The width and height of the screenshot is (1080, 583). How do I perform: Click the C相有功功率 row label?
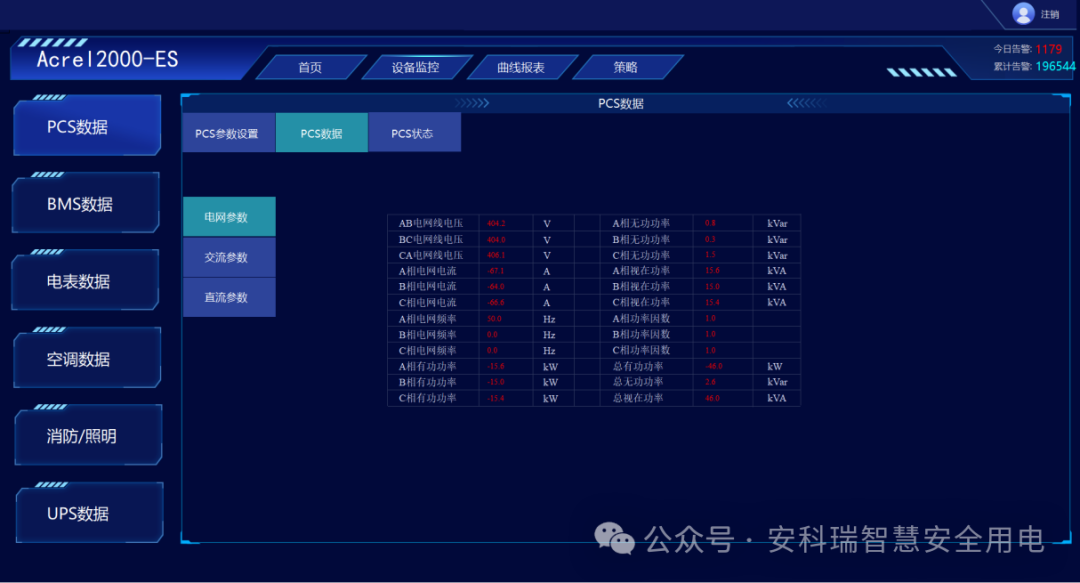click(x=427, y=398)
